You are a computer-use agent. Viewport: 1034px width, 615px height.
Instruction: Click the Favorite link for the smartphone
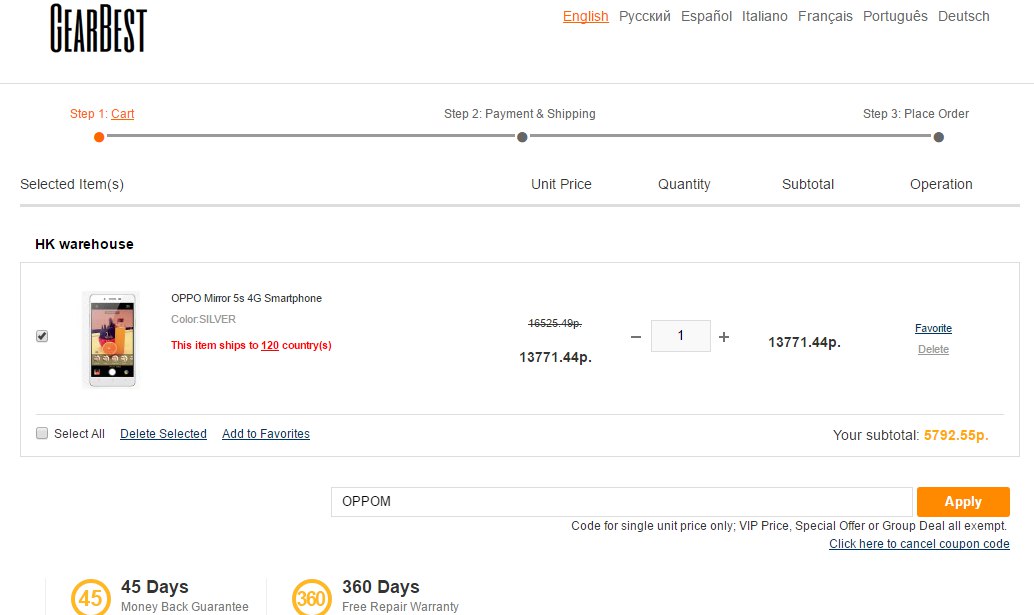tap(933, 328)
